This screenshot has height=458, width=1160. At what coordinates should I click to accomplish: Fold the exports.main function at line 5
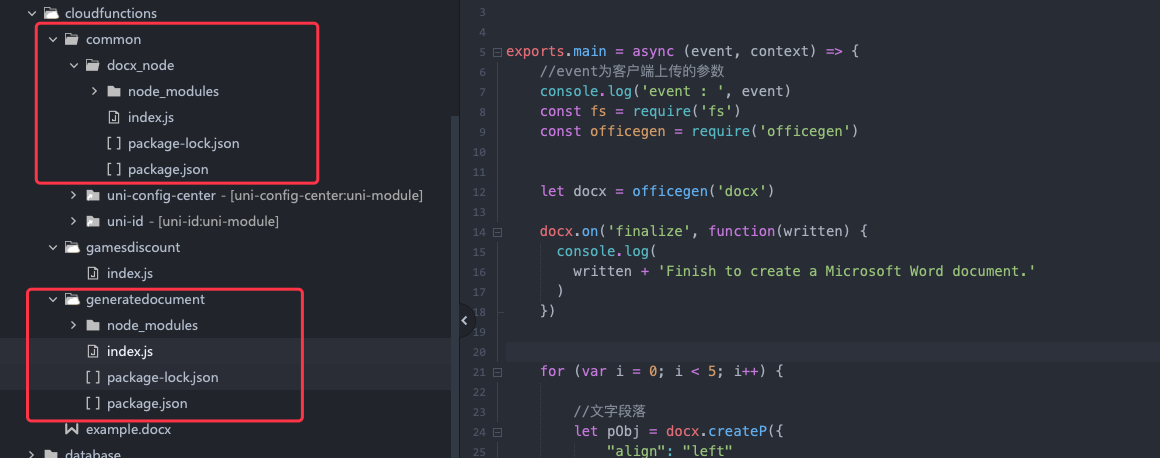497,52
